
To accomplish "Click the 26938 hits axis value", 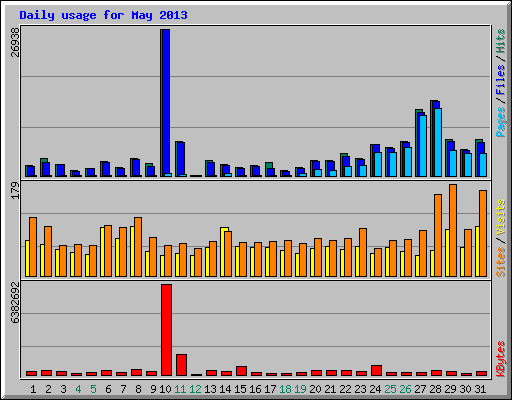I will [15, 42].
